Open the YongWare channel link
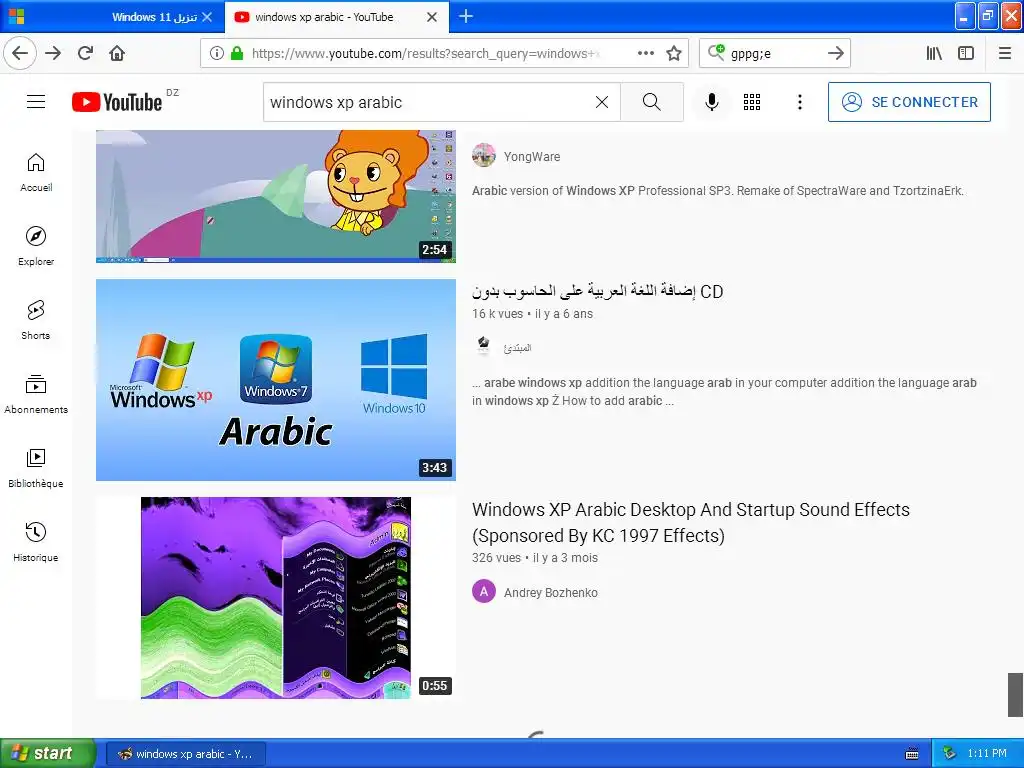This screenshot has width=1024, height=768. tap(532, 157)
